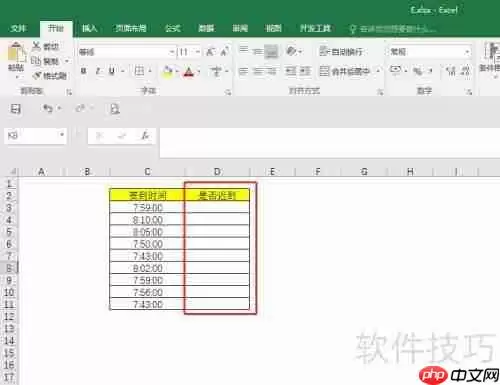Switch to the Page Layout tab
This screenshot has height=385, width=500.
[x=131, y=28]
